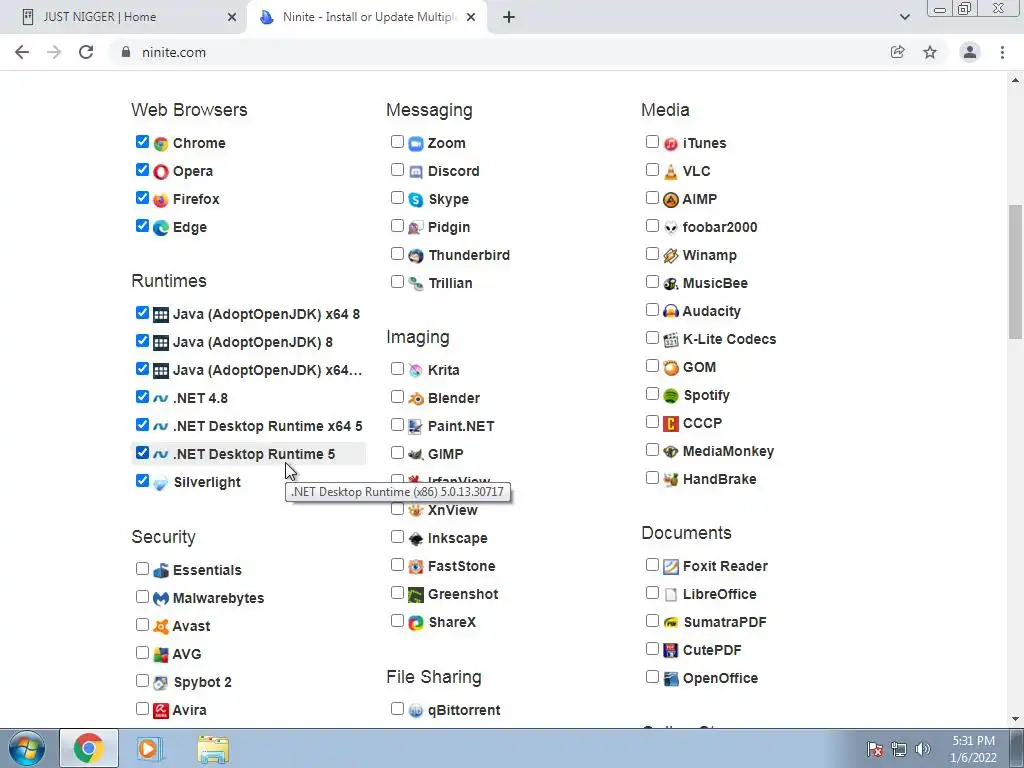1024x768 pixels.
Task: Click the GIMP icon under Imaging
Action: tap(415, 454)
